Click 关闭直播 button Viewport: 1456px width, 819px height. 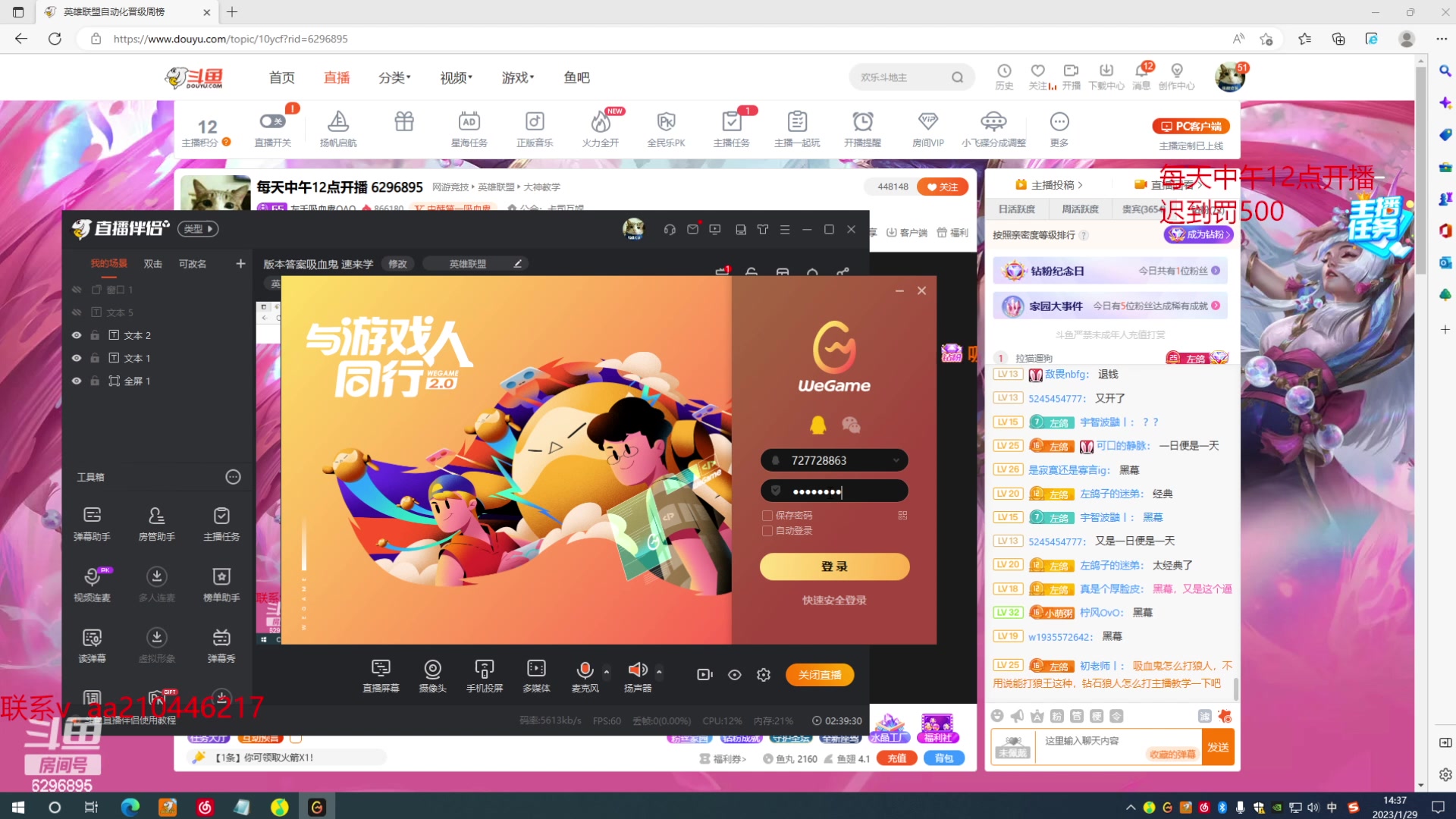[820, 675]
